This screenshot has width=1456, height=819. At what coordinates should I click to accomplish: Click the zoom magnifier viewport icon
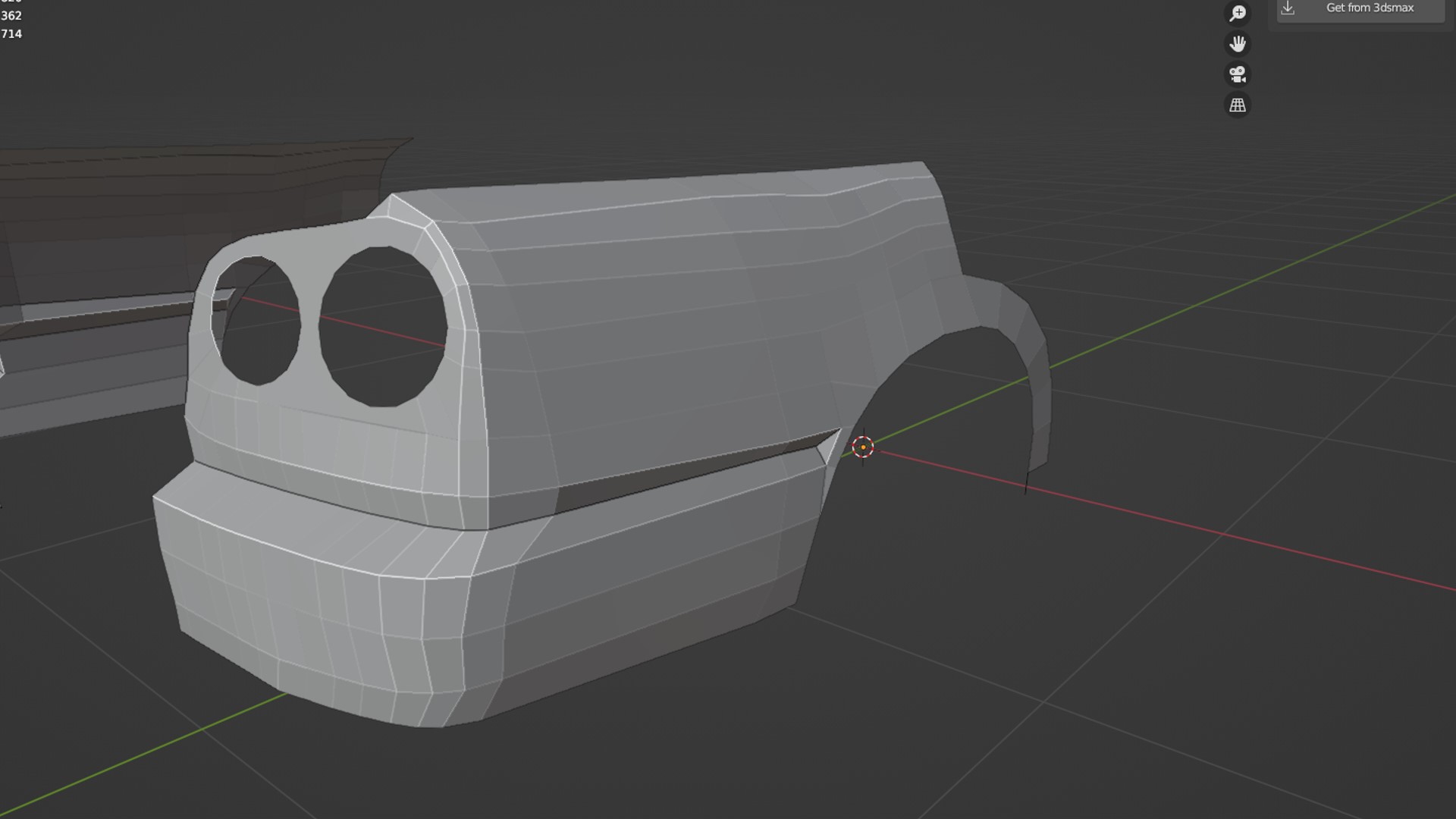(x=1238, y=13)
